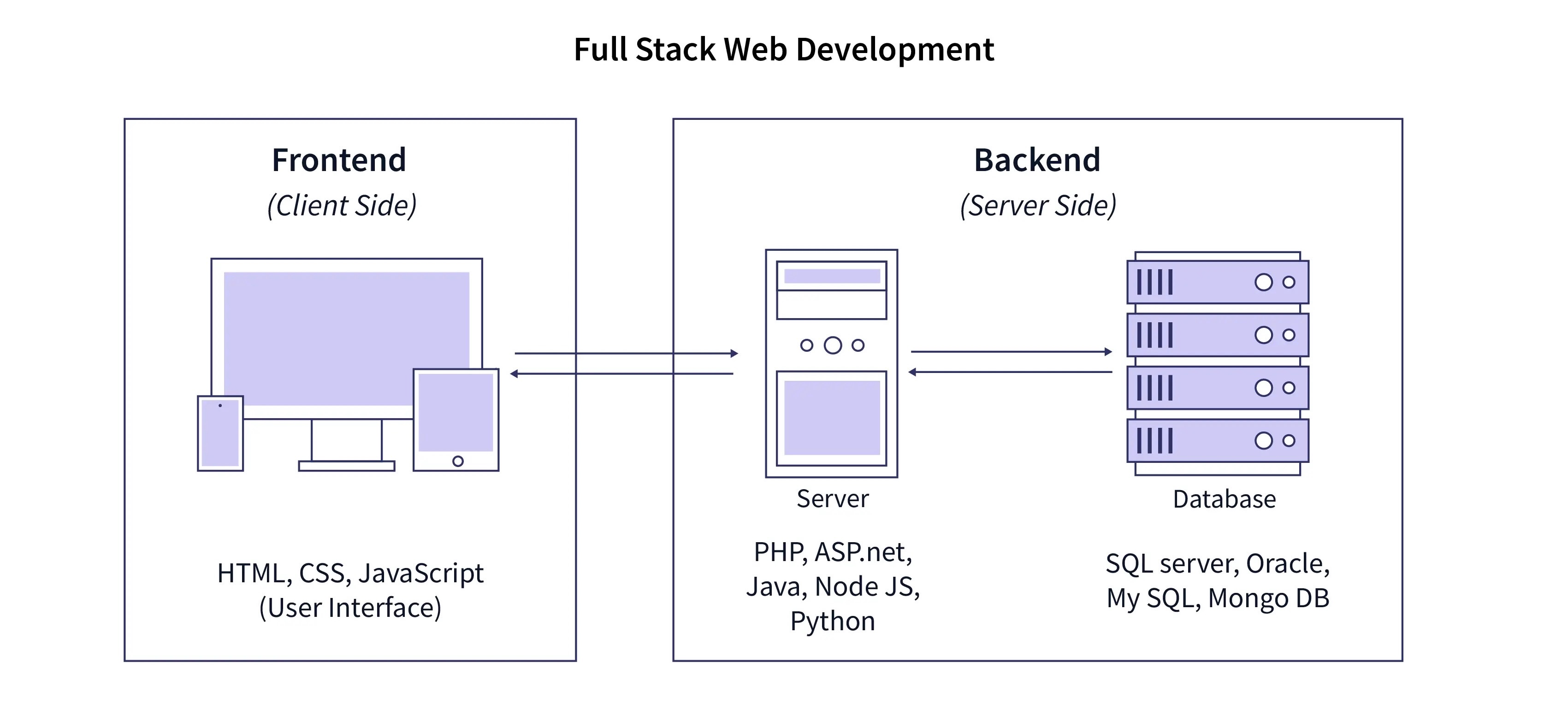
Task: Click the "My SQL, Mongo DB" text line
Action: pyautogui.click(x=1218, y=599)
